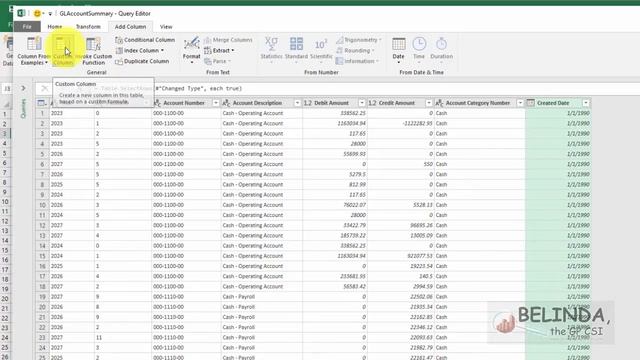
Task: Open Credit Amount column filter dropdown
Action: [x=429, y=103]
